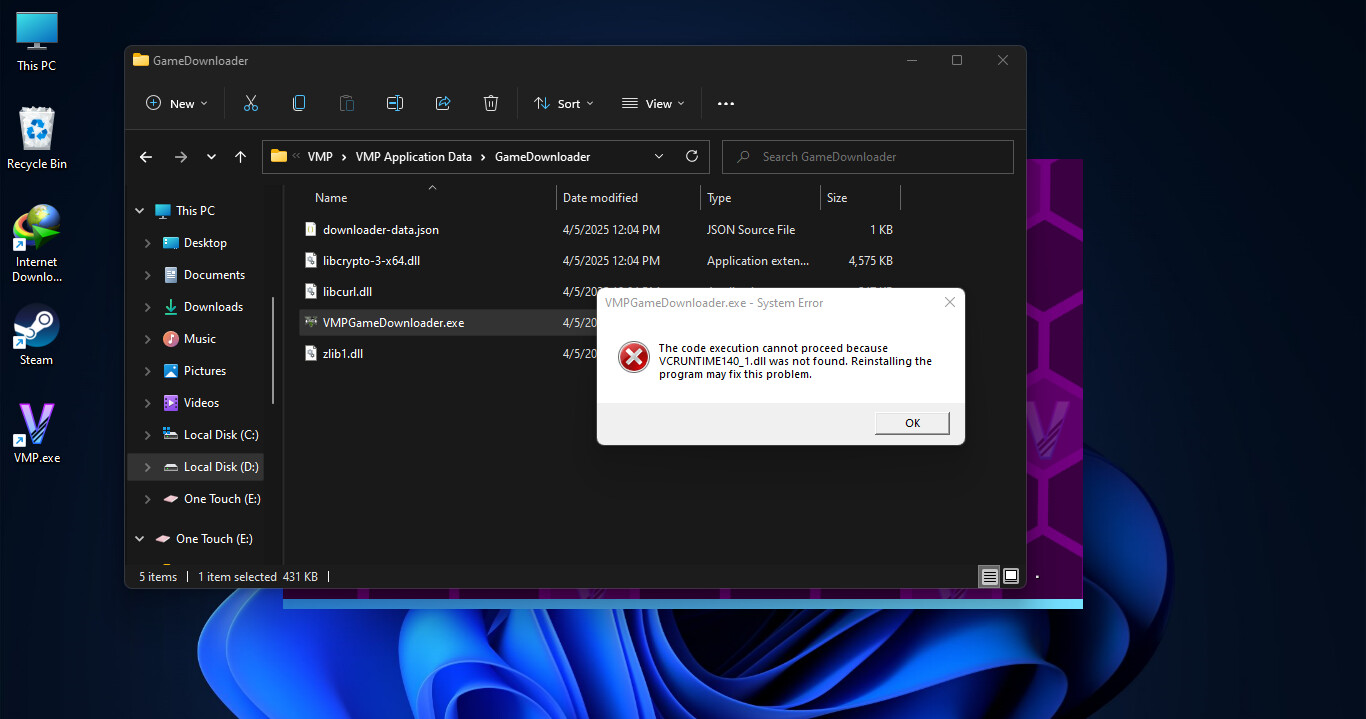Expand the Local Disk (C:) tree node
The width and height of the screenshot is (1366, 719).
pyautogui.click(x=148, y=435)
